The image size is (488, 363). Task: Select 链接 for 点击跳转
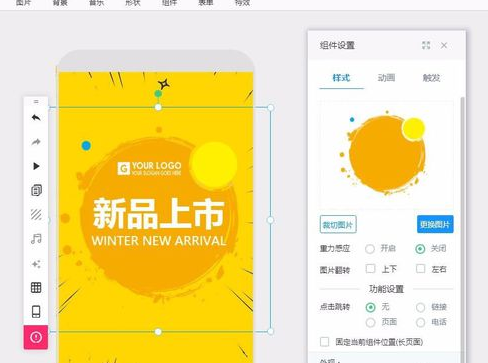click(421, 307)
